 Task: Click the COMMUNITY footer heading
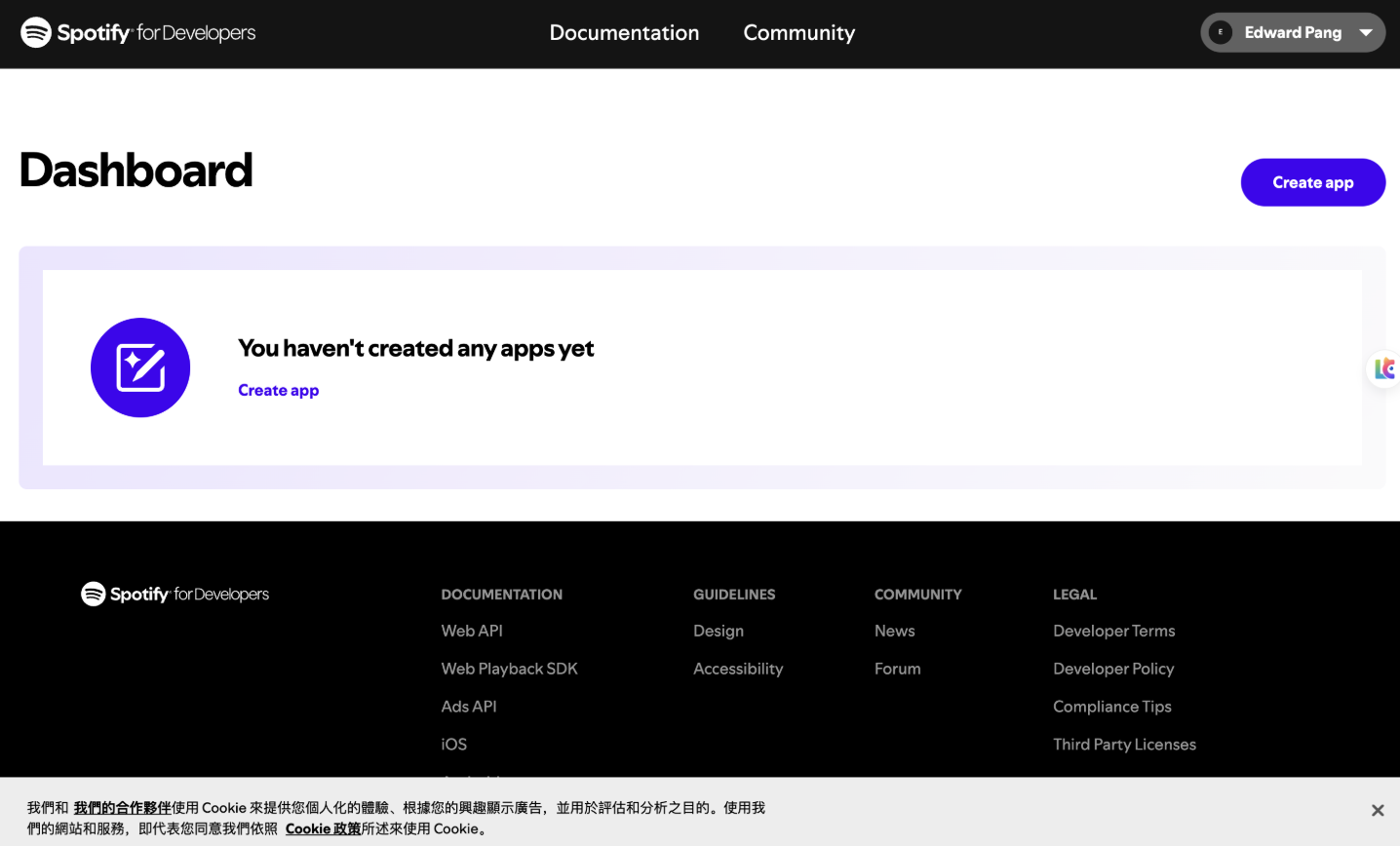tap(917, 595)
